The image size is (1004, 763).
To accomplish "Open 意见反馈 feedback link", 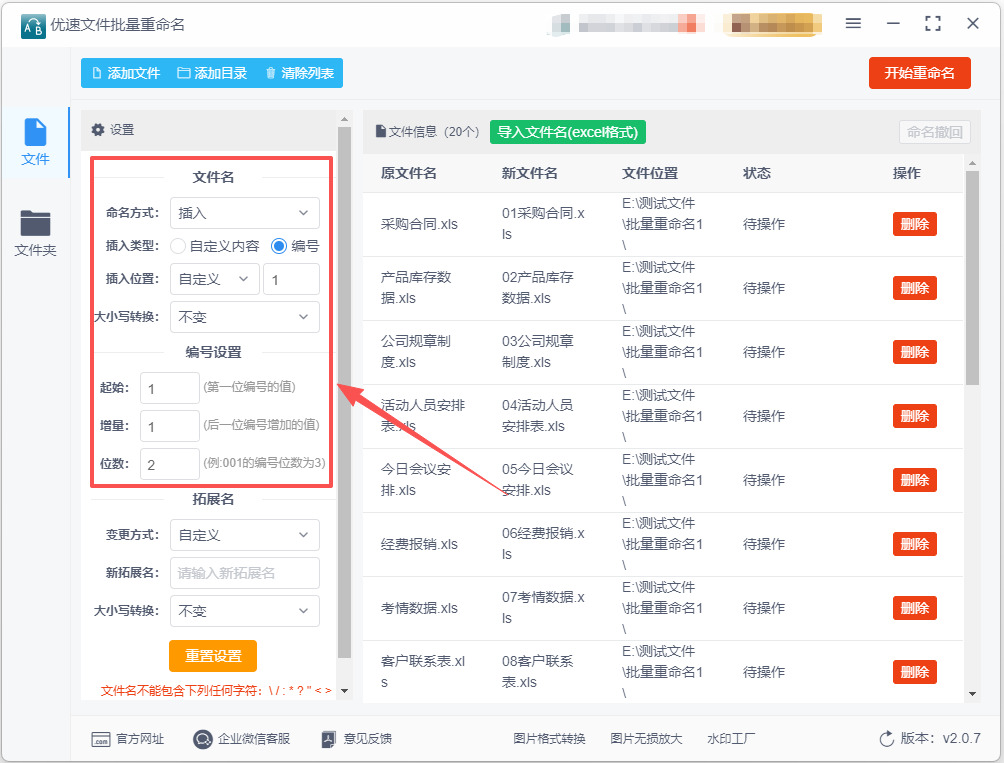I will click(x=357, y=739).
